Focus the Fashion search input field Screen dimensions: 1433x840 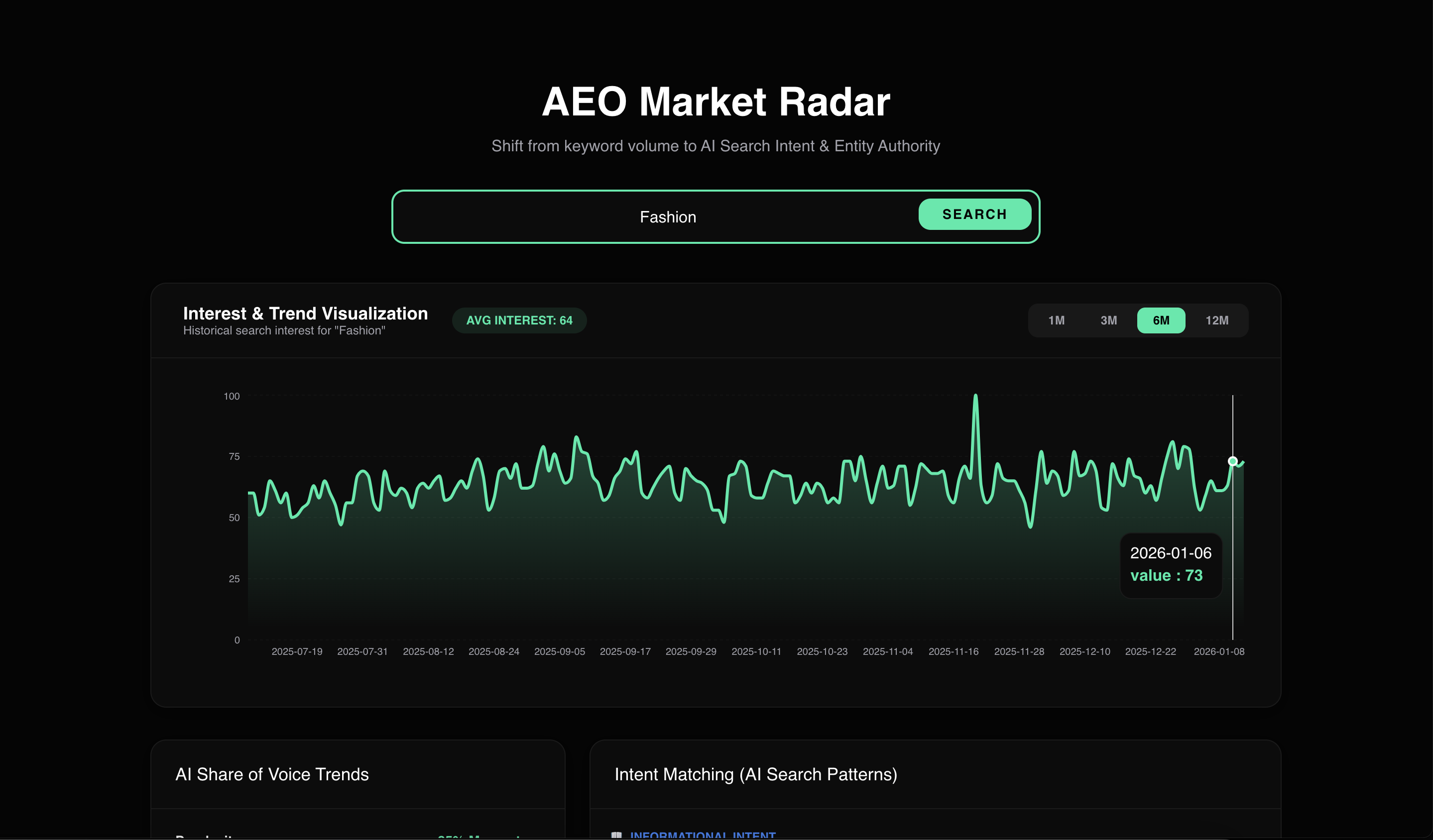pyautogui.click(x=668, y=217)
